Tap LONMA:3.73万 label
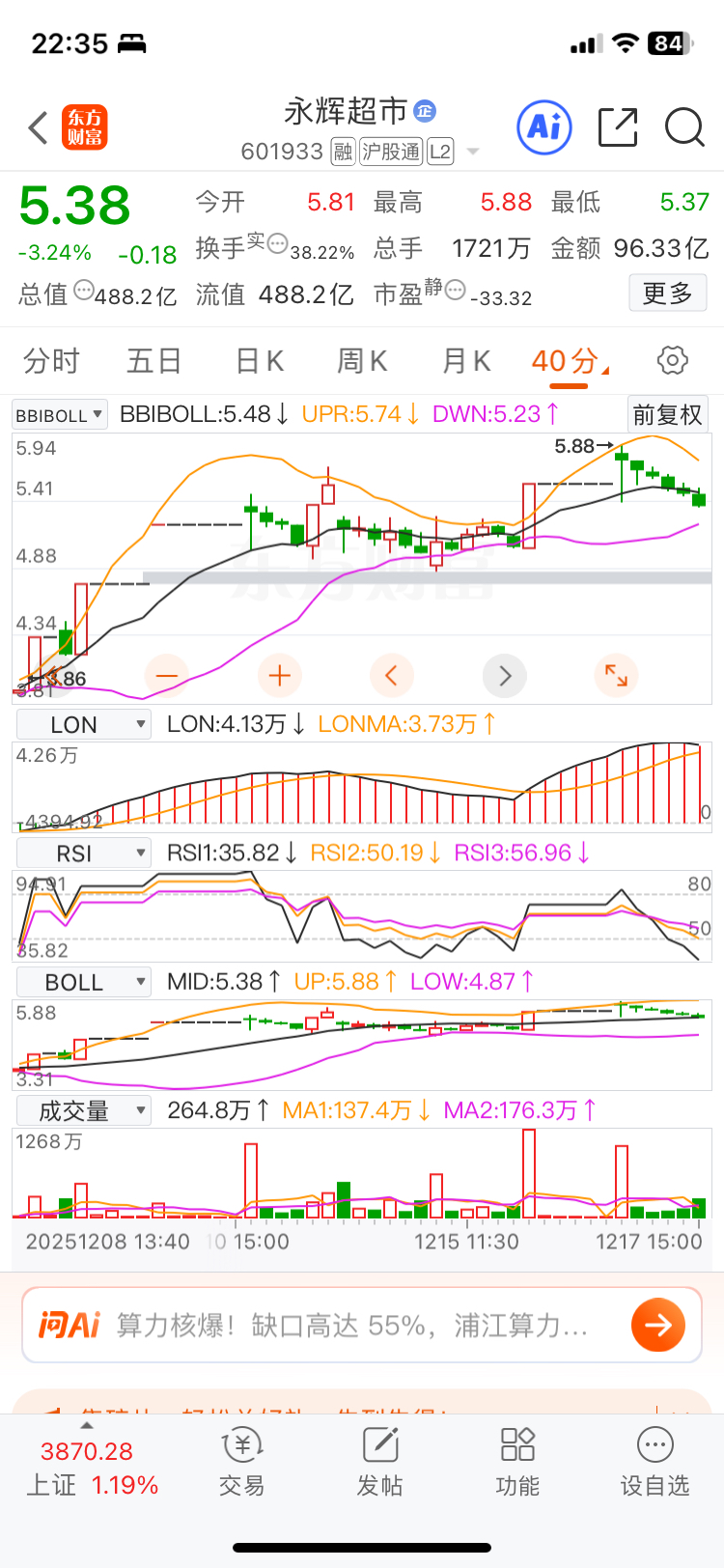The image size is (724, 1568). [406, 724]
